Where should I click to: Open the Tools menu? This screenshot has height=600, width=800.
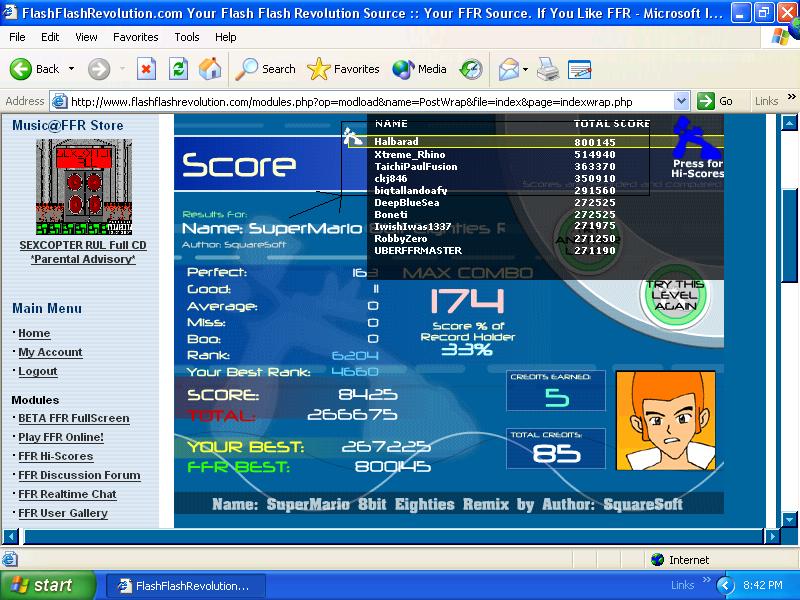[x=187, y=37]
